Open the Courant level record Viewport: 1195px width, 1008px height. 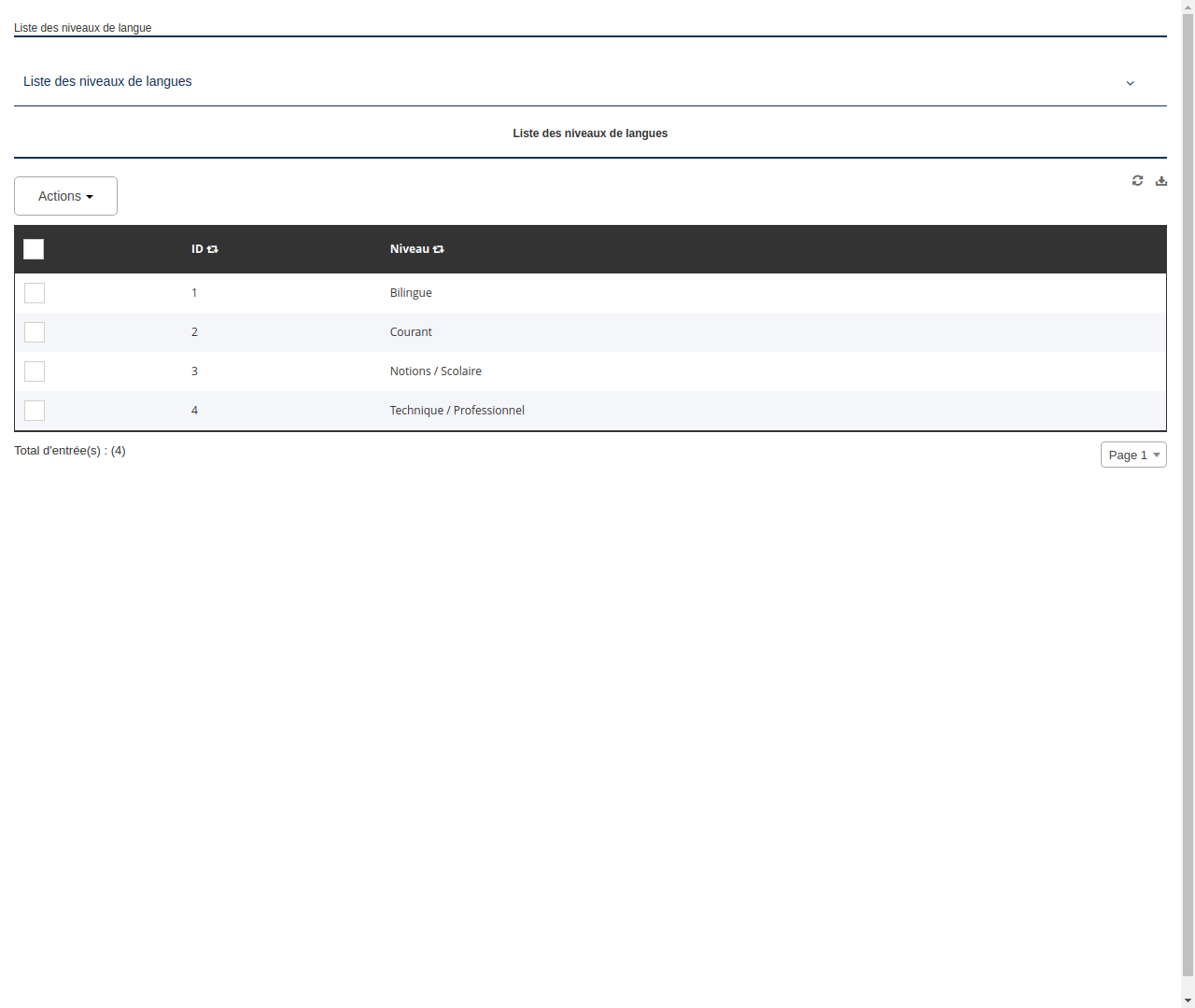pyautogui.click(x=411, y=331)
